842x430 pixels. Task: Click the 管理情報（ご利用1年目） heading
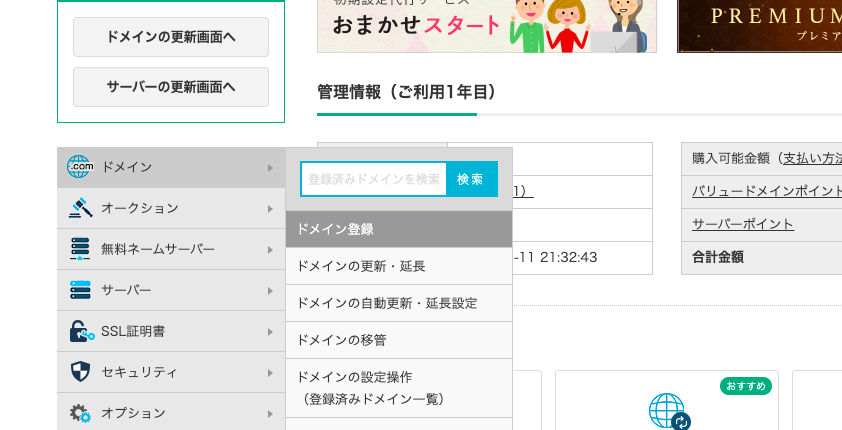(407, 92)
